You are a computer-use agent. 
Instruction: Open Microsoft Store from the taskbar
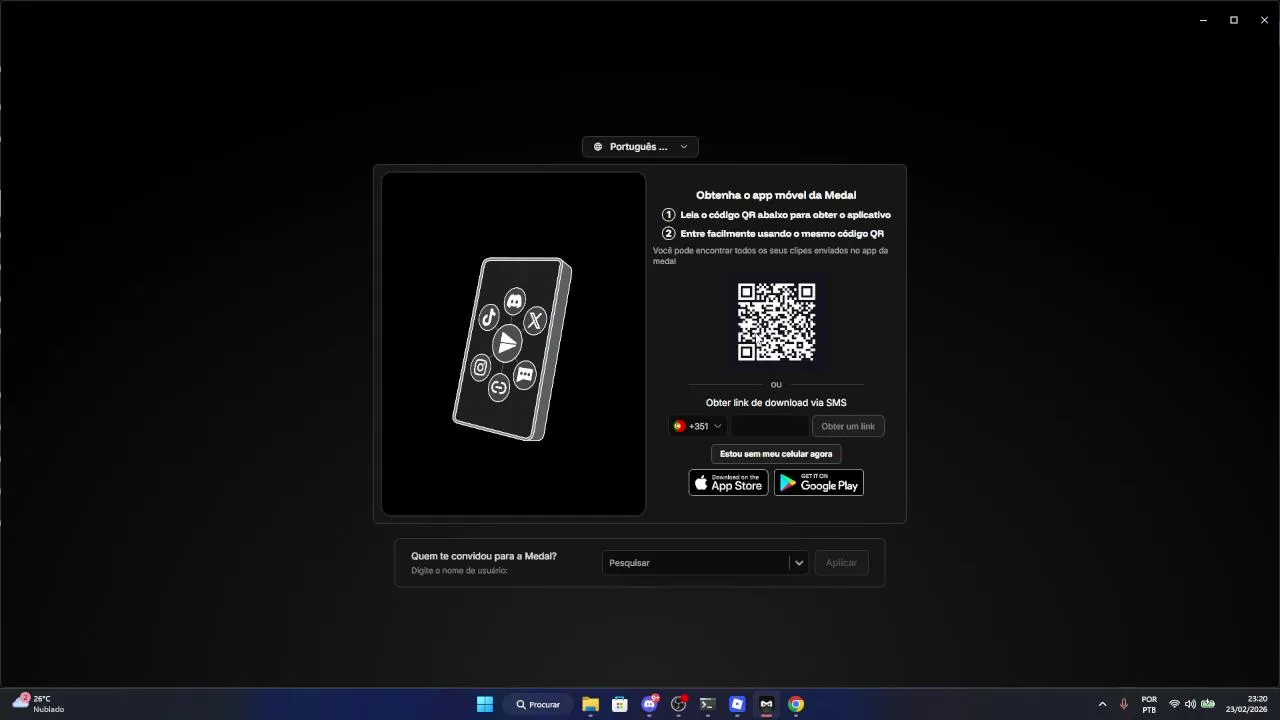tap(620, 704)
